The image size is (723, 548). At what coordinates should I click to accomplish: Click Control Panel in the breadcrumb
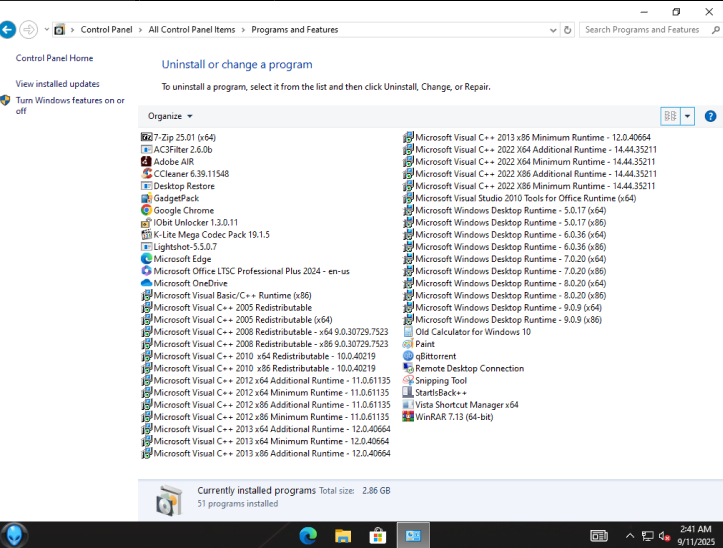pyautogui.click(x=106, y=30)
